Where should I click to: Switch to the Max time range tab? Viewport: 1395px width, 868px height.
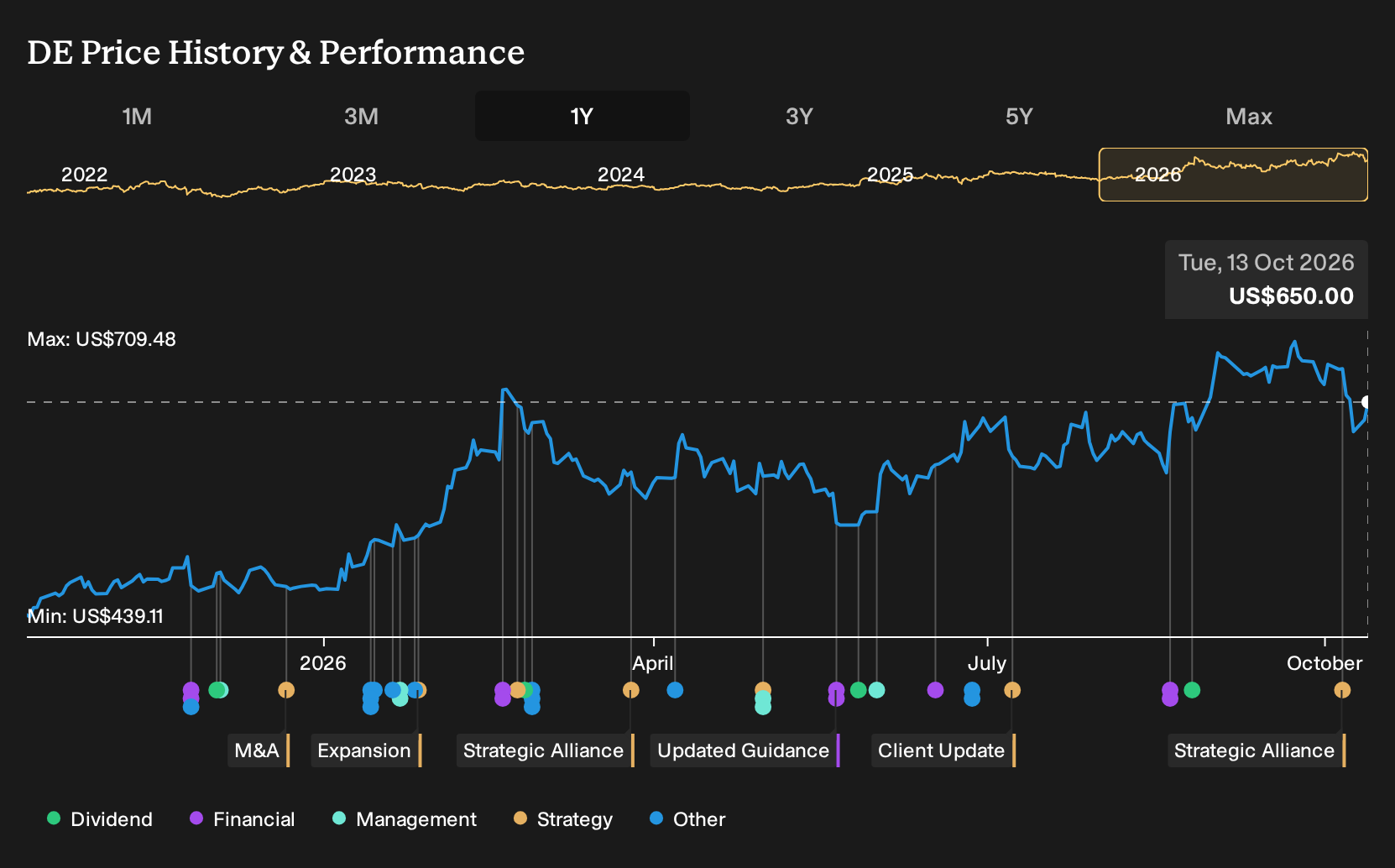point(1249,116)
